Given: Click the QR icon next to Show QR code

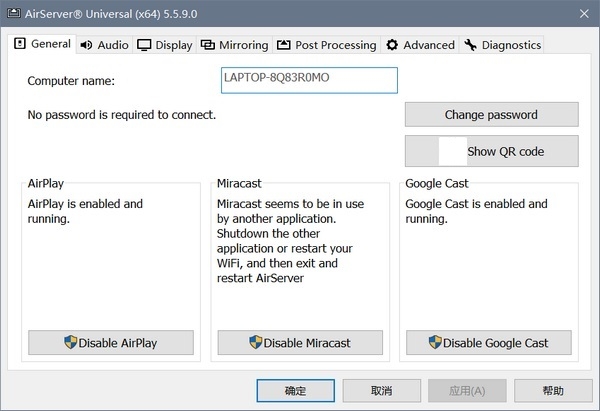Looking at the screenshot, I should 452,152.
